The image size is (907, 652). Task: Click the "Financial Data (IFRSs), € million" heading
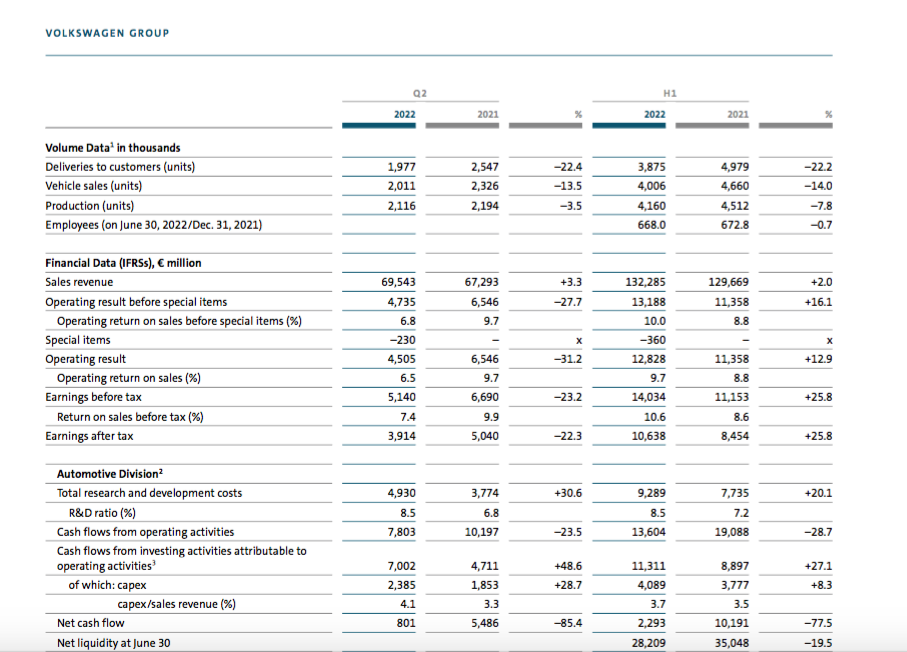[123, 263]
